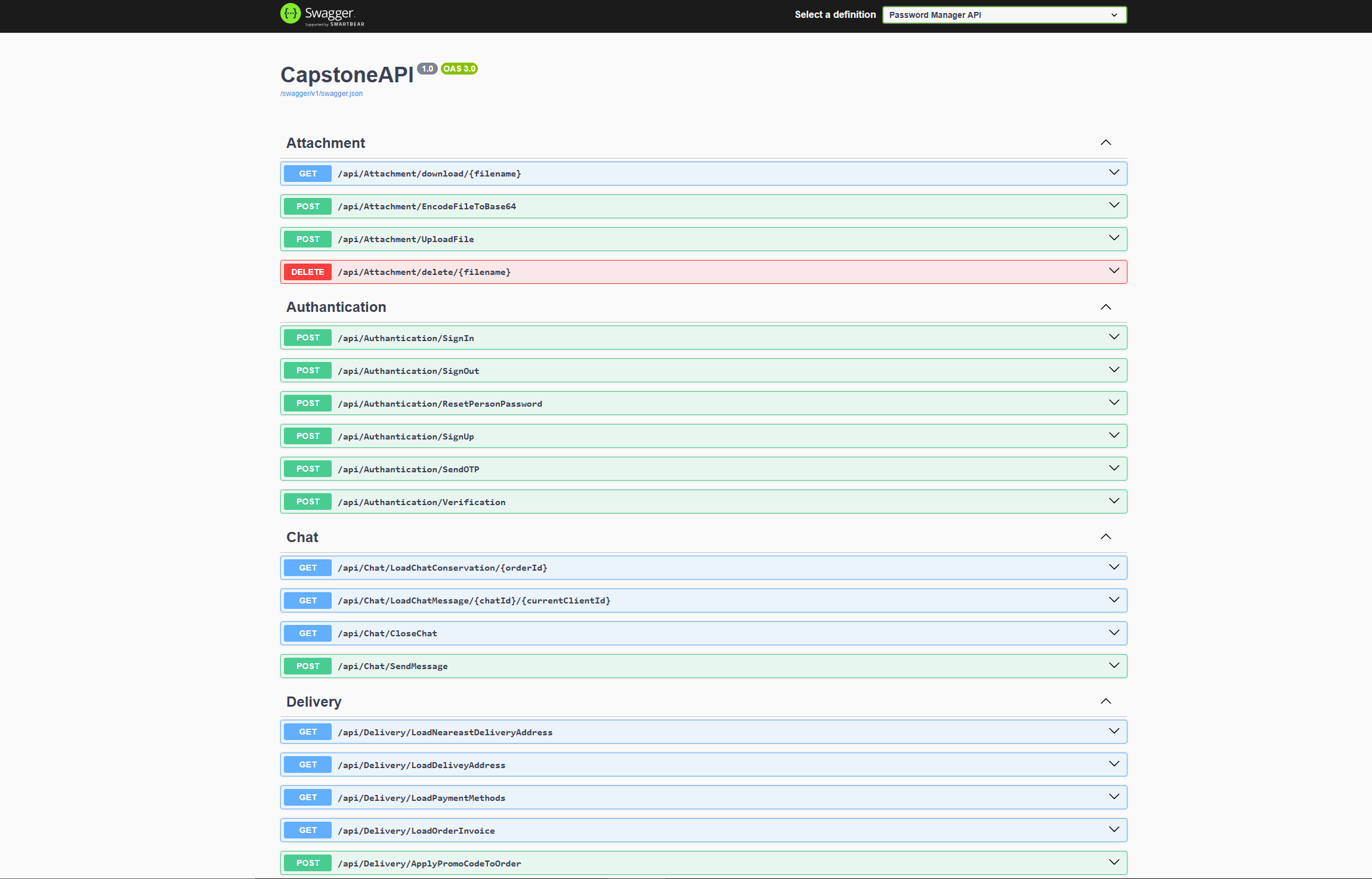Open the POST /api/Authantication/SignIn endpoint
This screenshot has height=879, width=1372.
[x=406, y=338]
